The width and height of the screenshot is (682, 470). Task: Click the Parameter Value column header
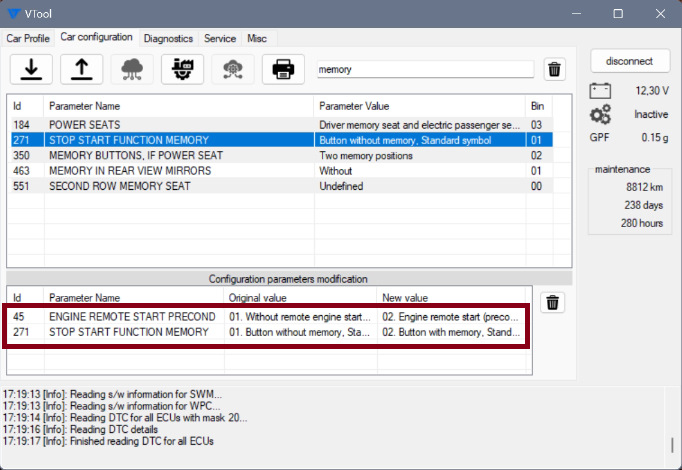[x=420, y=106]
